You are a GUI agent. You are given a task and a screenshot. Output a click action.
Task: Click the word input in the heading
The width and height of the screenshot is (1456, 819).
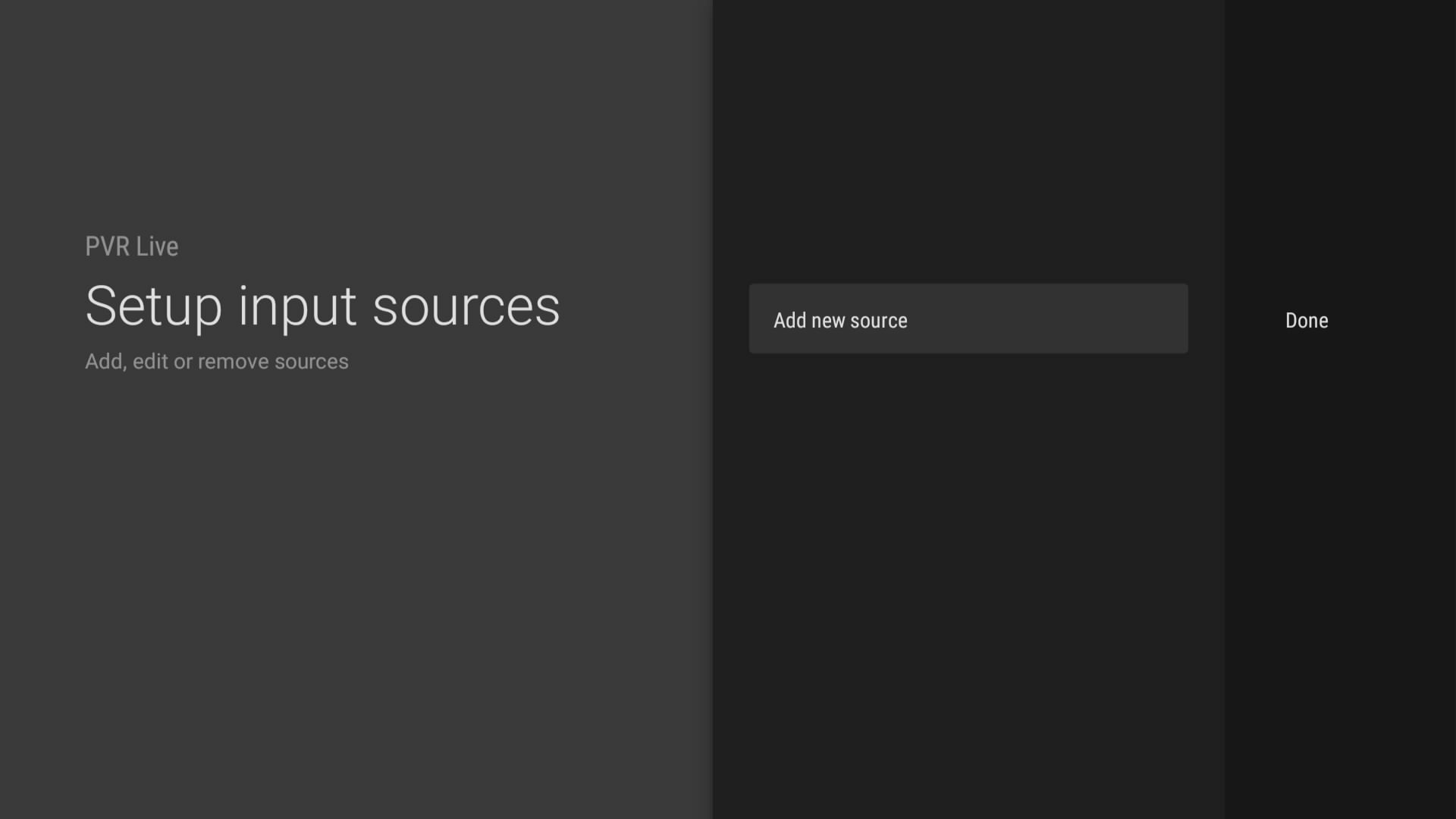click(x=297, y=307)
